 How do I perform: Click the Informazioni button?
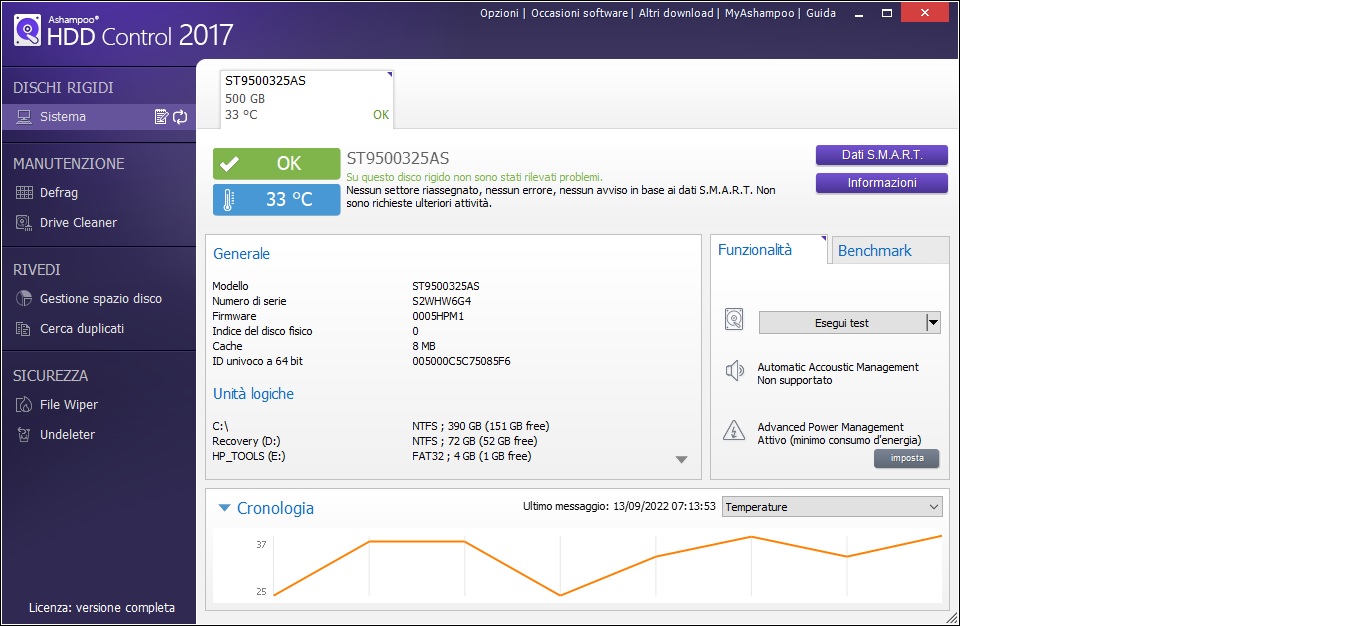[881, 183]
